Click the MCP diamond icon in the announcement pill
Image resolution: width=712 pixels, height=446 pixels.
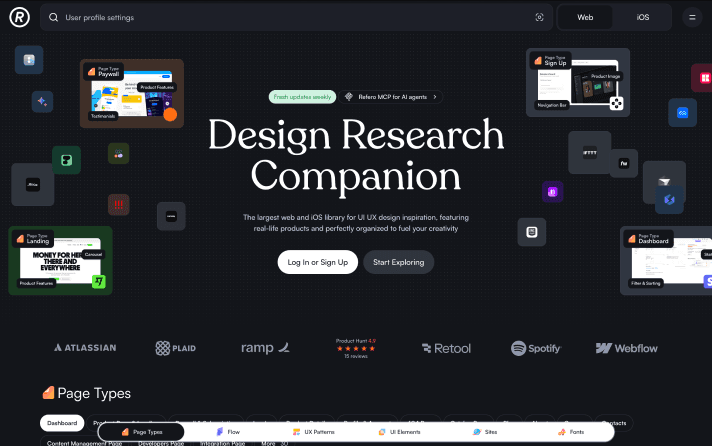pos(349,97)
